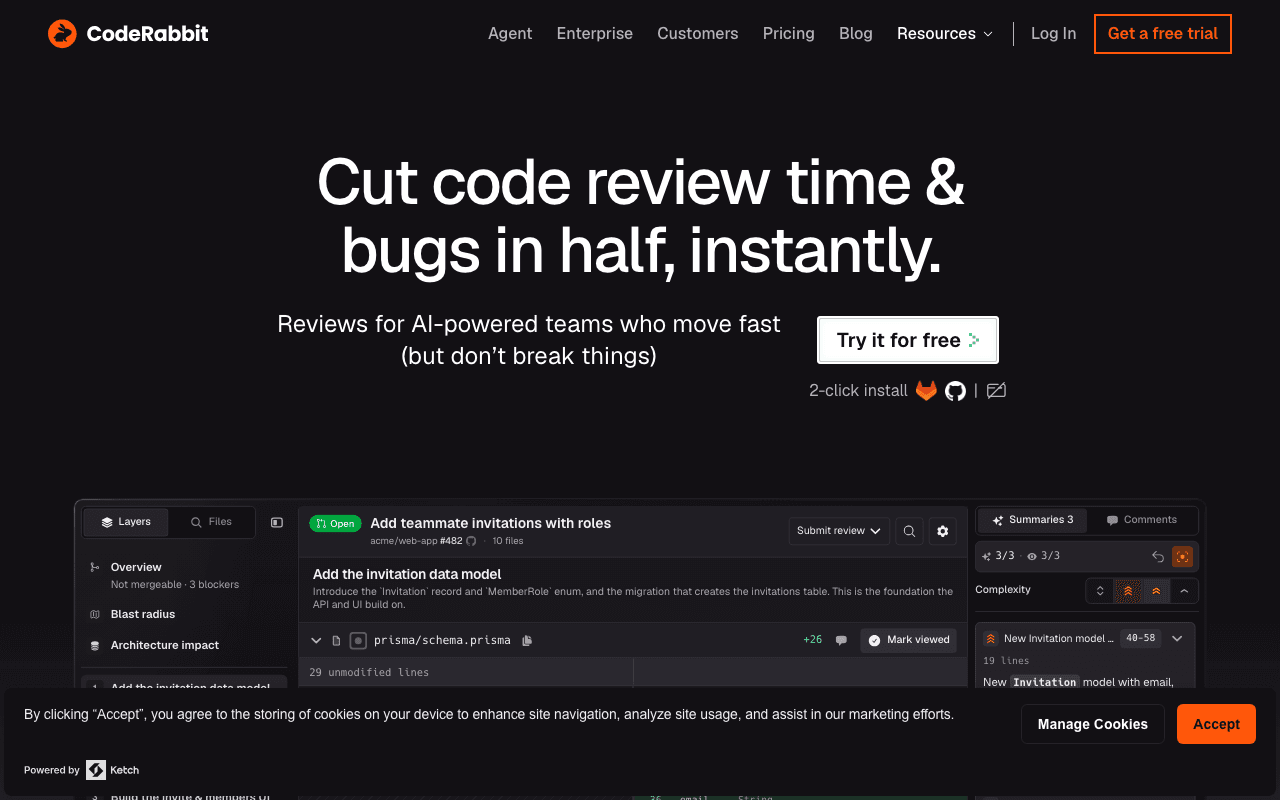Click the small GitHub icon after #482
The image size is (1280, 800).
(472, 541)
